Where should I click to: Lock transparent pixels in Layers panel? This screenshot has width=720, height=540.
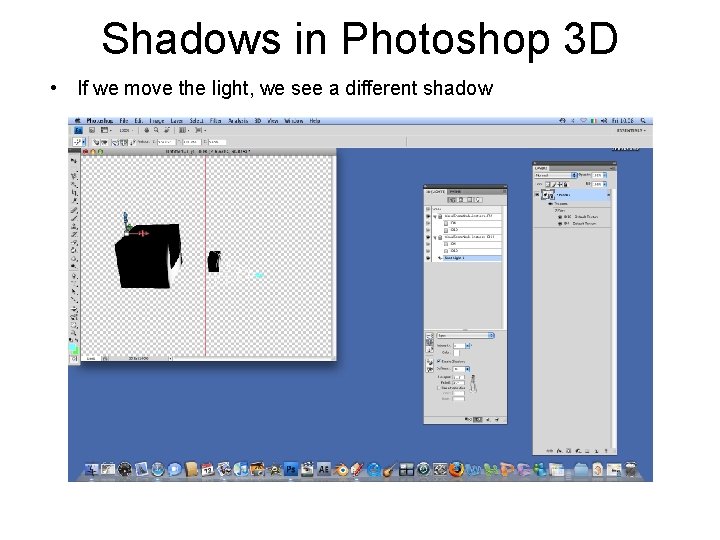pos(547,184)
